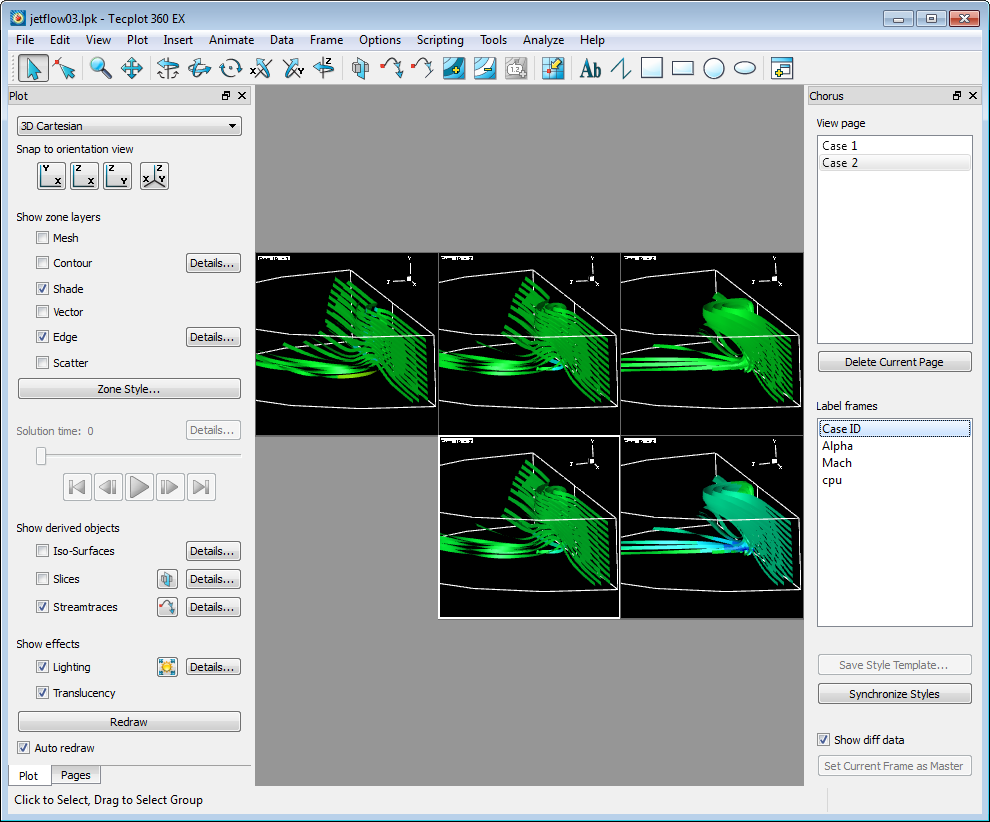Screen dimensions: 990x822
Task: Select Z-axis rotate tool
Action: (x=324, y=68)
